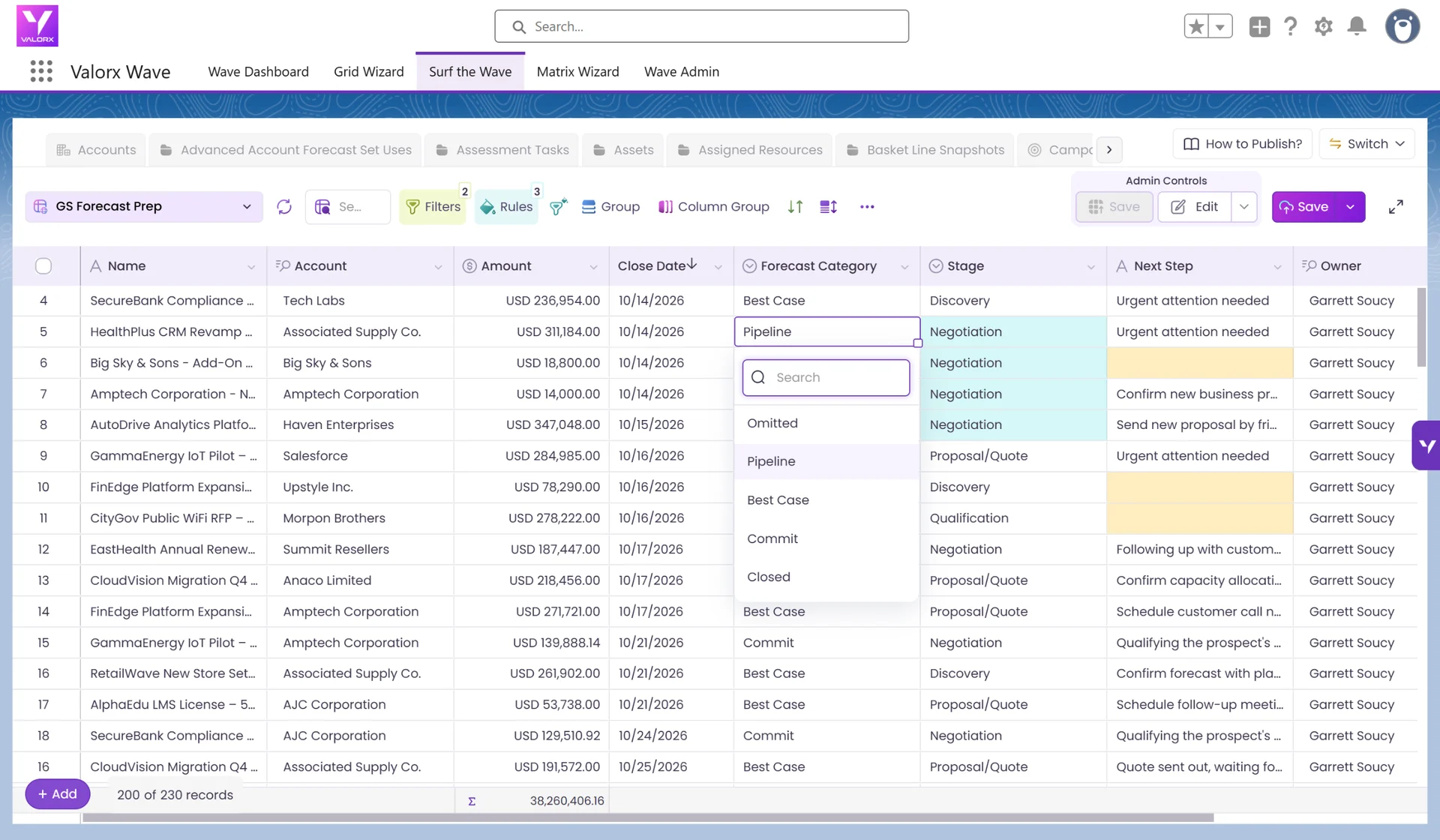
Task: Click the notifications bell icon
Action: click(1357, 26)
